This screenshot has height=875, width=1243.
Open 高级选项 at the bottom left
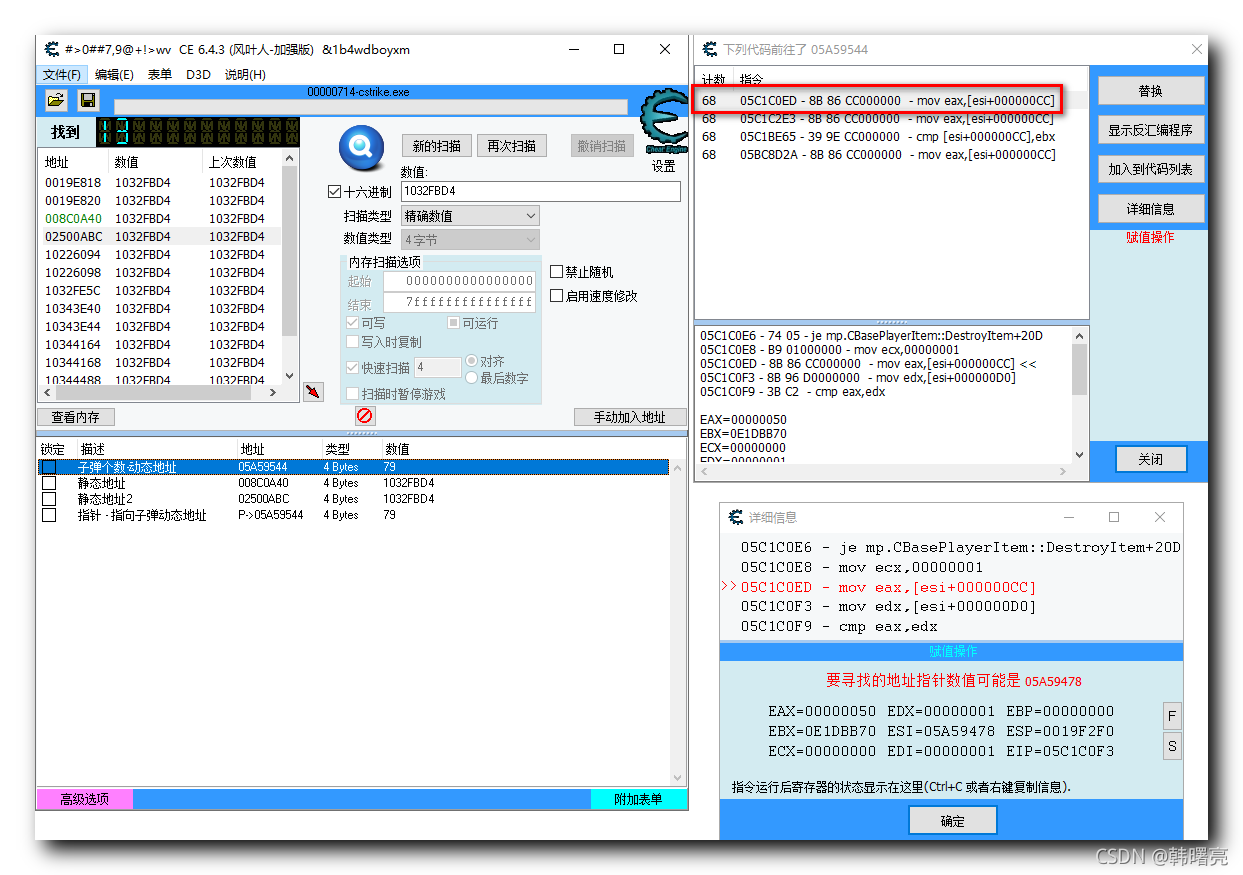84,799
